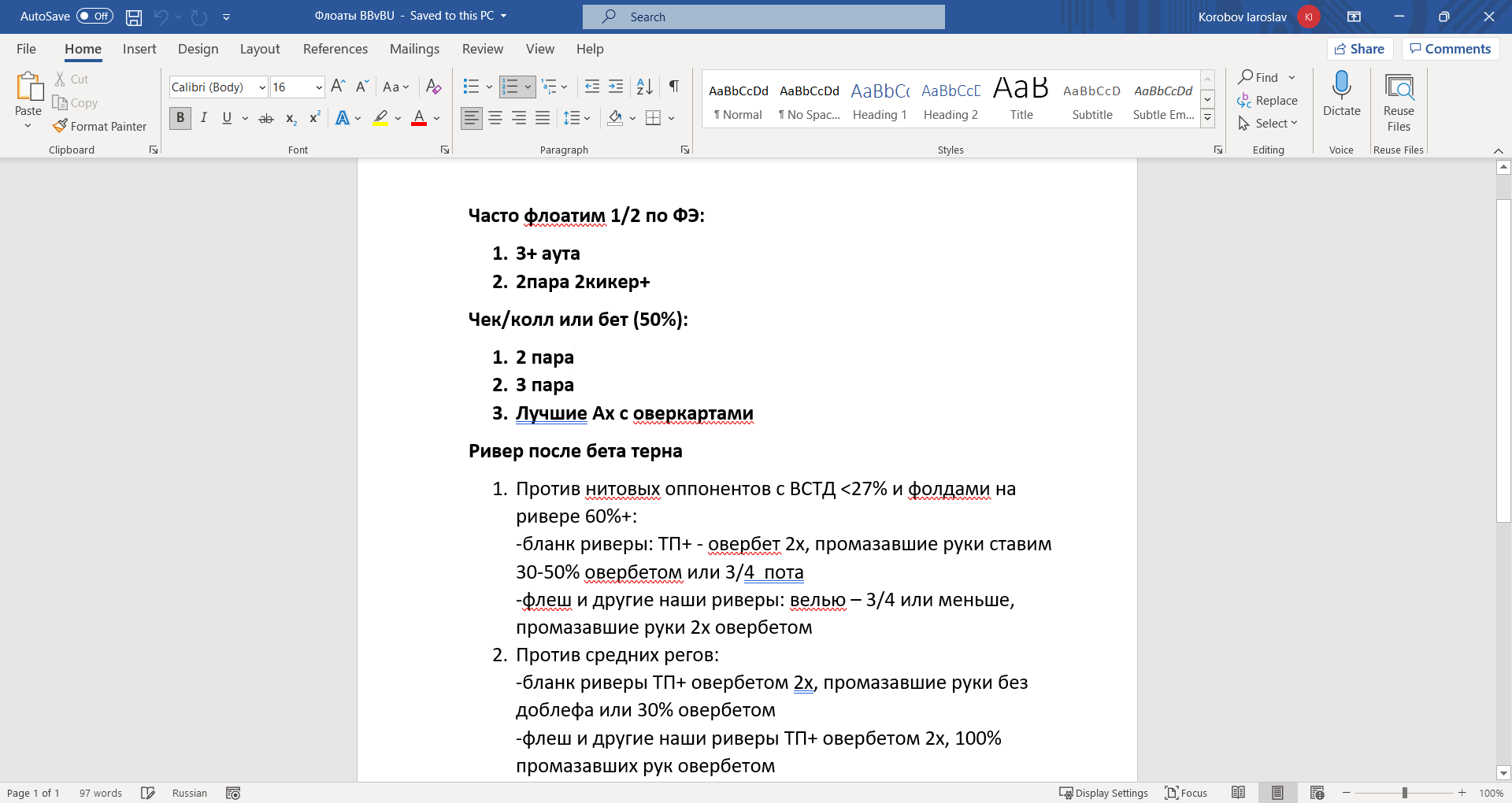Clear all formatting icon

click(433, 87)
